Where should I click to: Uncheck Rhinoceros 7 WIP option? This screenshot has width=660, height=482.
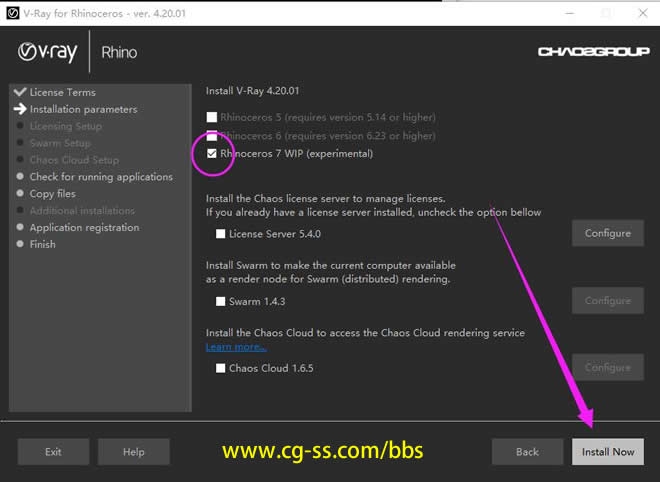211,154
